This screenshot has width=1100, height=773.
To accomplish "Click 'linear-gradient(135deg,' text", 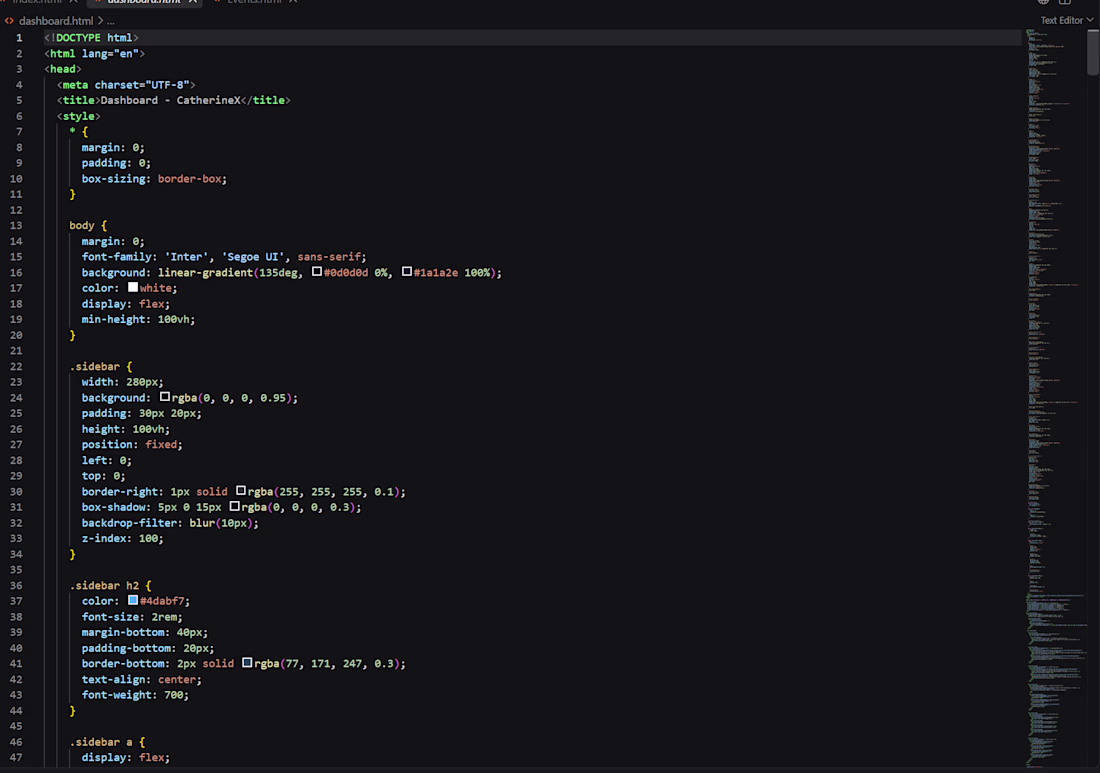I will point(230,273).
